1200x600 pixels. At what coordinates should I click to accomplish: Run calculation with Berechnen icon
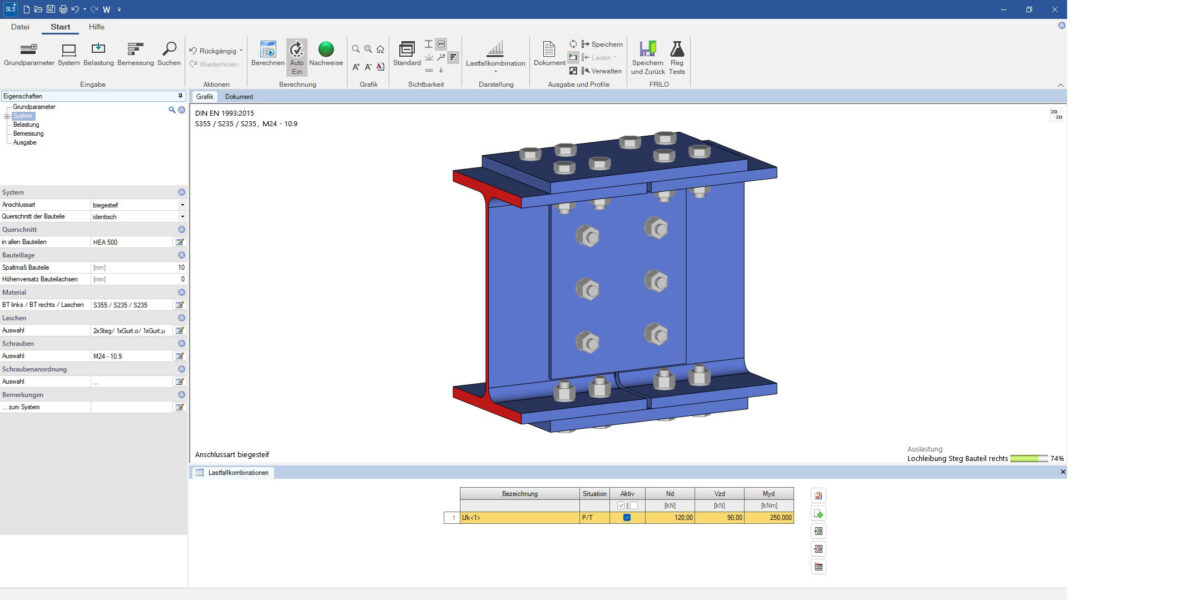point(267,53)
